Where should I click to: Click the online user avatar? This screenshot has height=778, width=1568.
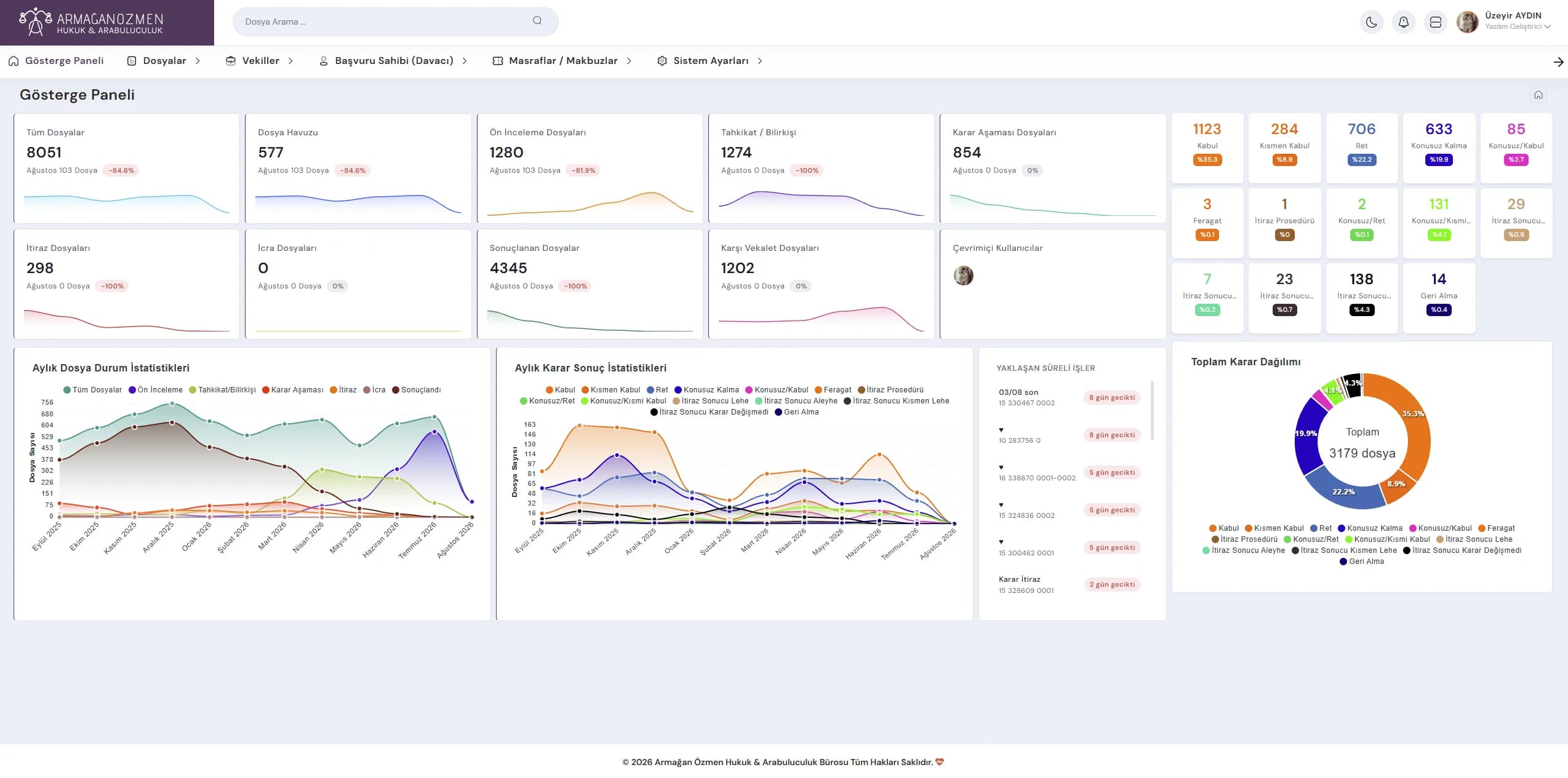click(963, 275)
